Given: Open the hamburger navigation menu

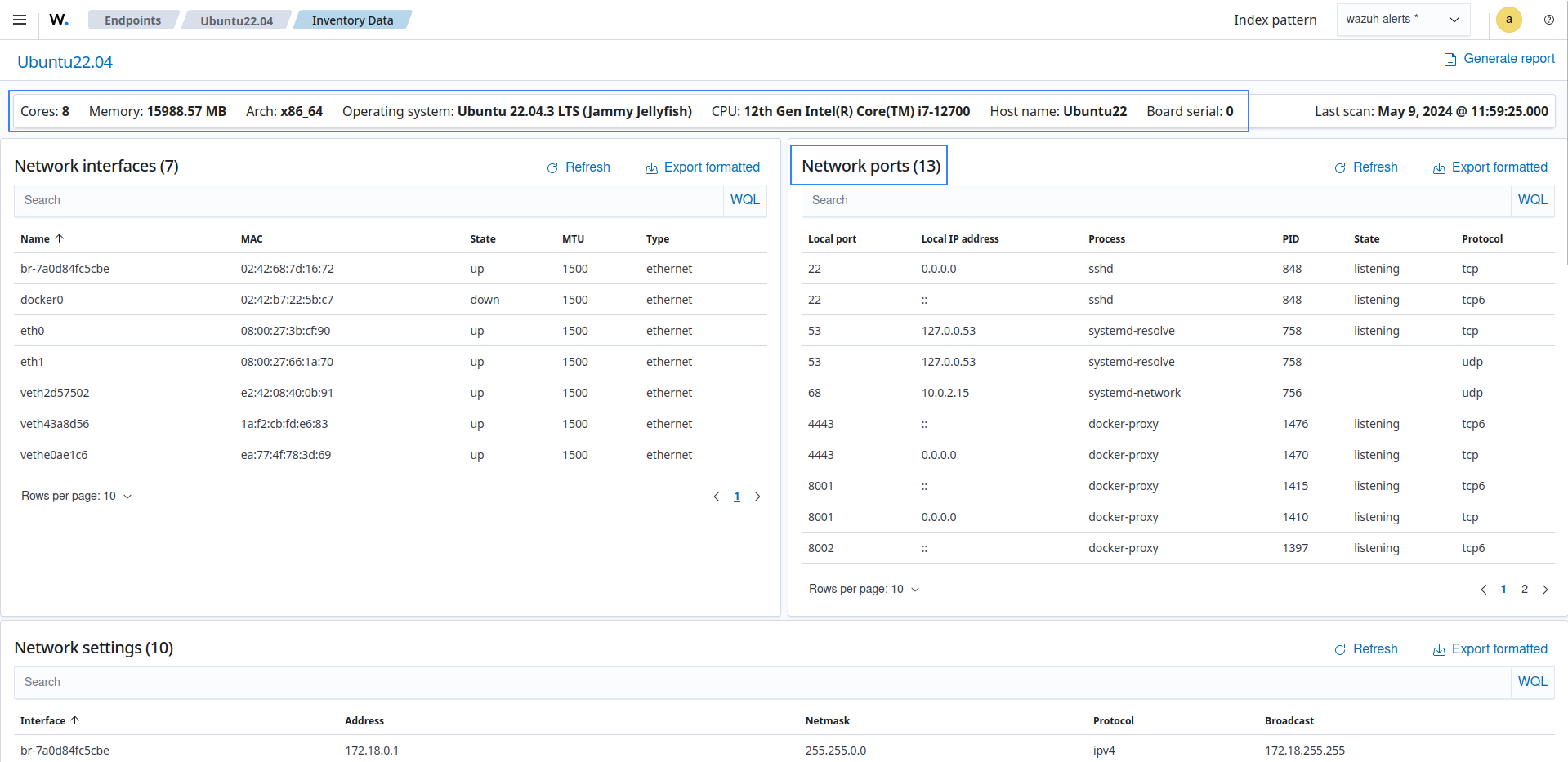Looking at the screenshot, I should click(20, 20).
